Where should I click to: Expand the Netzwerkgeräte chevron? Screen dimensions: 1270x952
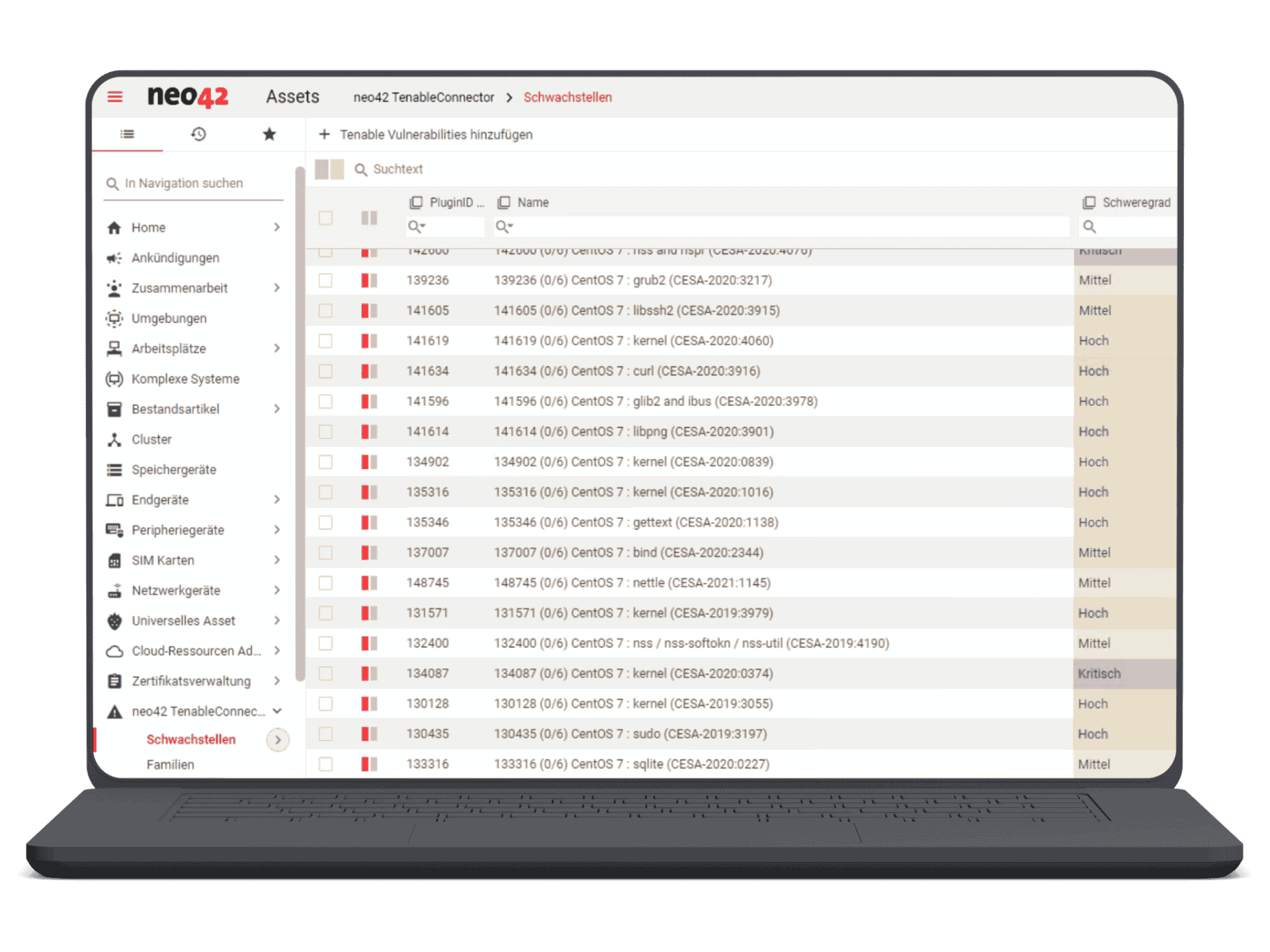tap(277, 590)
